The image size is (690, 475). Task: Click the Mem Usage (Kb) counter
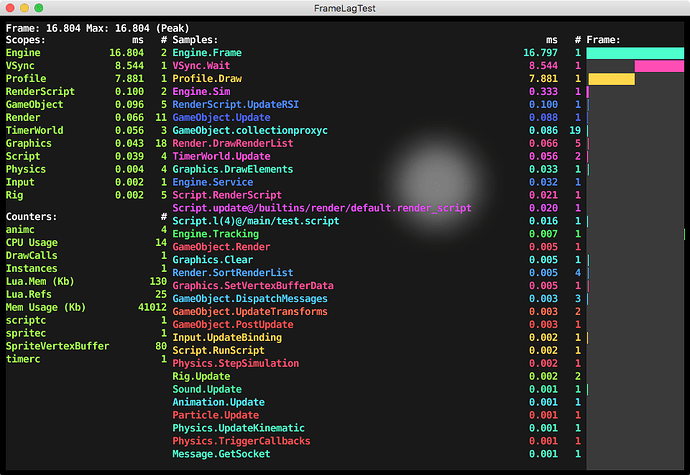(45, 307)
